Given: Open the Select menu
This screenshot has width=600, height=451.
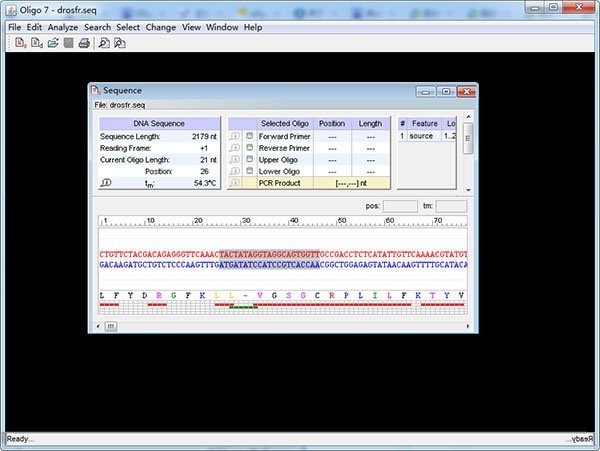Looking at the screenshot, I should click(128, 27).
